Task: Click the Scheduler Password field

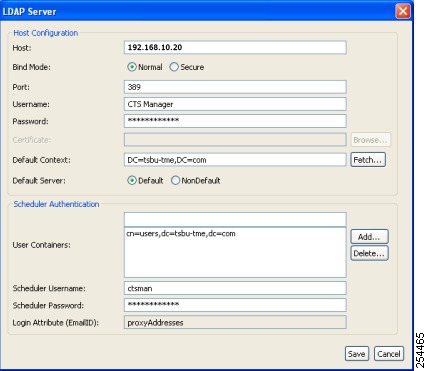Action: coord(235,305)
